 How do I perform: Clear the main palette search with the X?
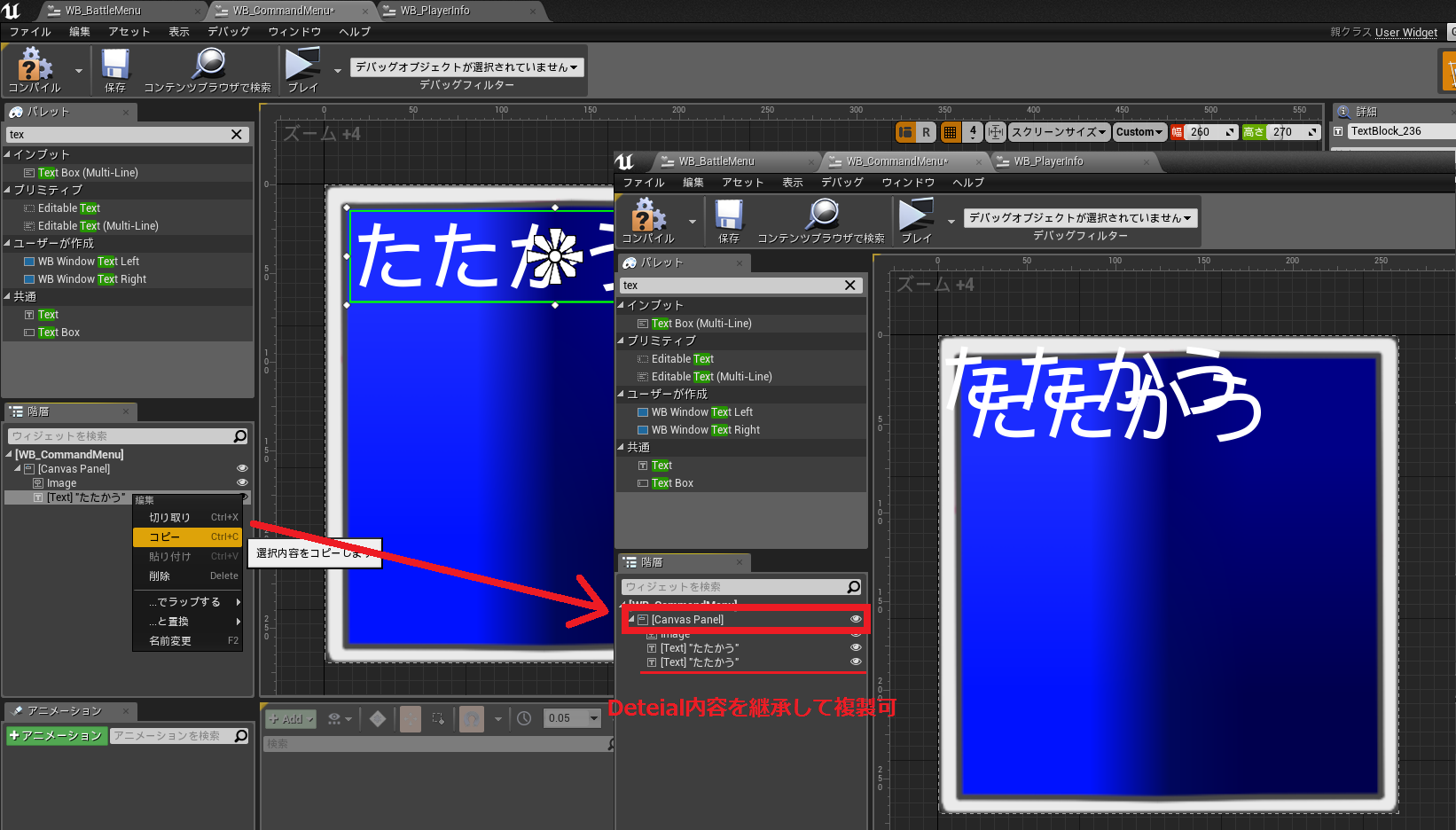tap(237, 135)
